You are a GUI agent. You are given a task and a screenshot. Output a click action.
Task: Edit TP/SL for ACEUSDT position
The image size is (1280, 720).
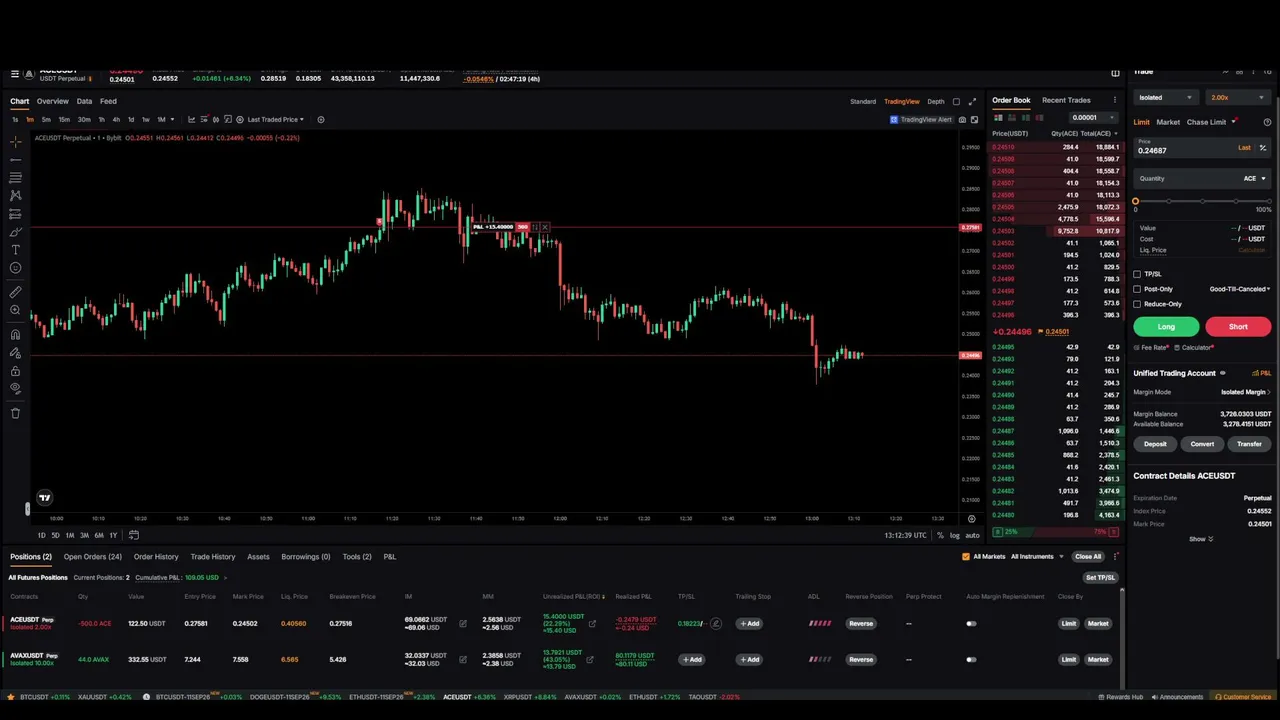pyautogui.click(x=716, y=623)
